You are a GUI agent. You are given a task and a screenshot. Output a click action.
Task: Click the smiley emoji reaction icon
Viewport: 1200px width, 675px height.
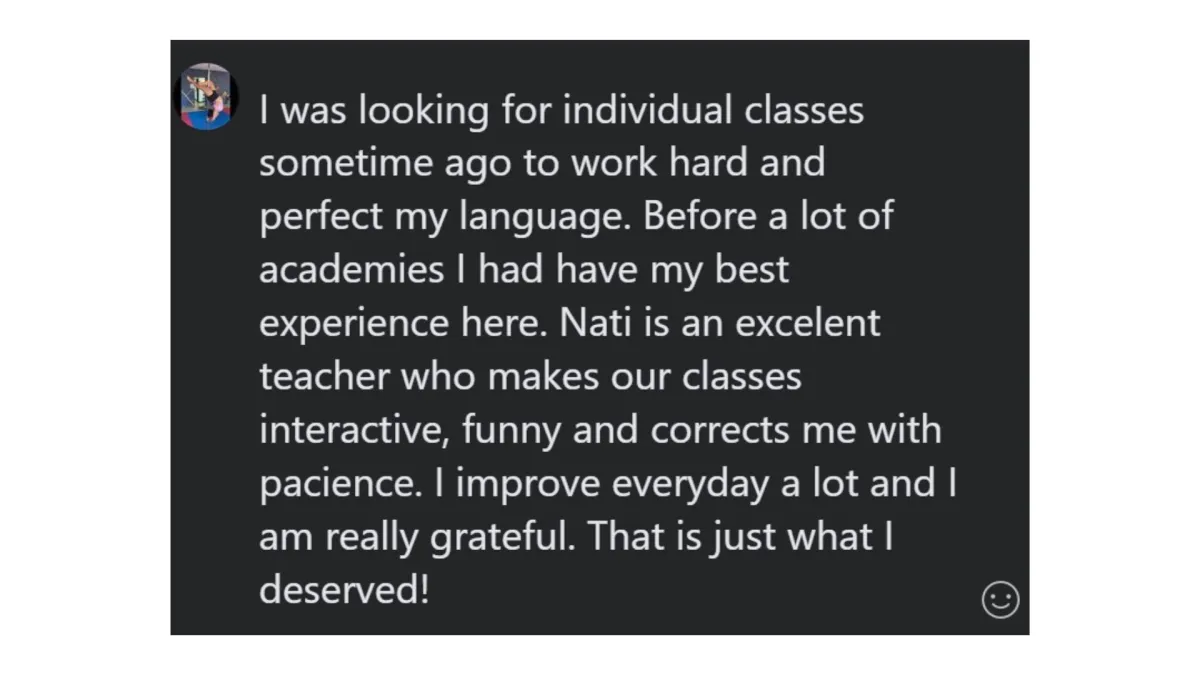[x=1000, y=600]
